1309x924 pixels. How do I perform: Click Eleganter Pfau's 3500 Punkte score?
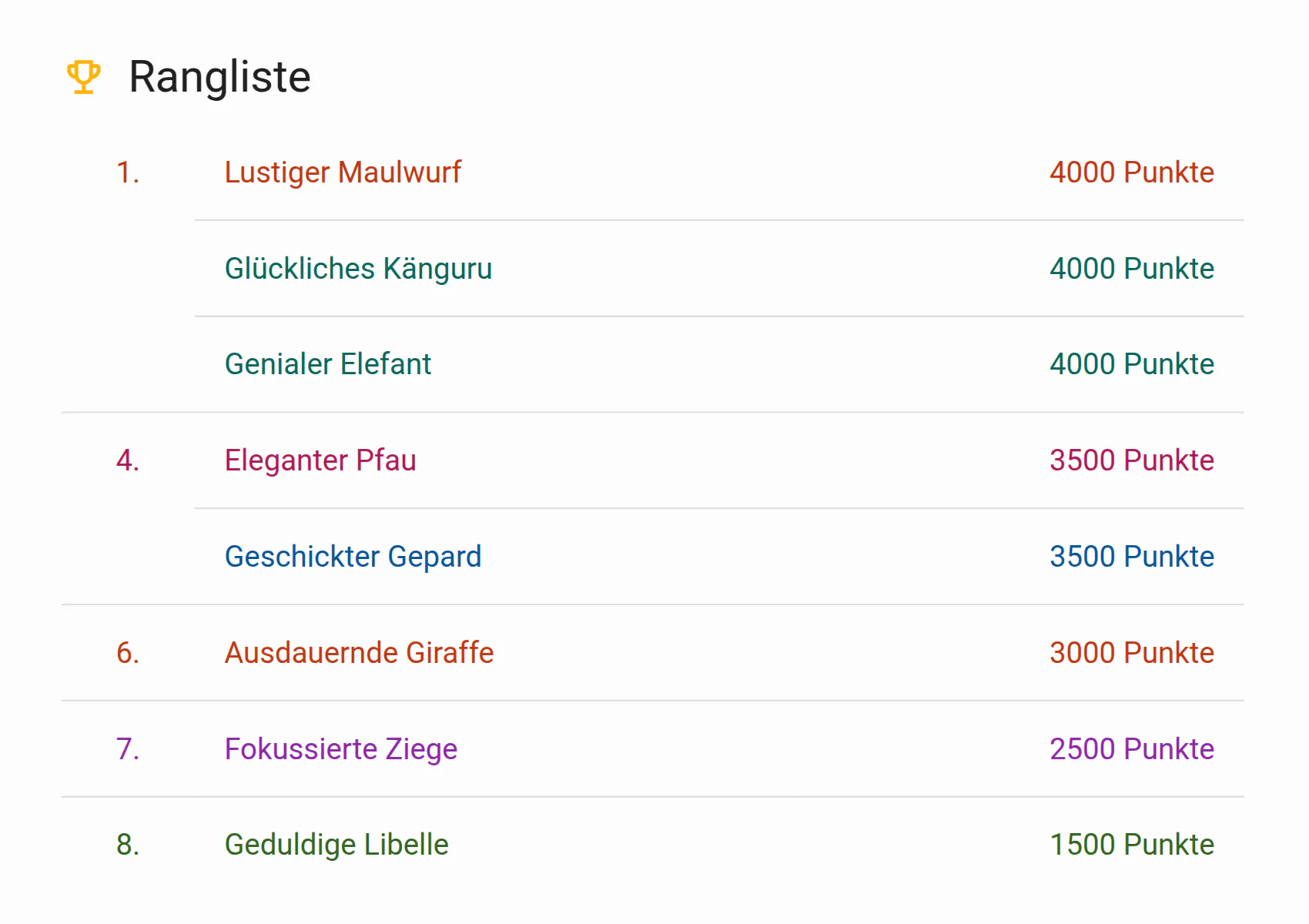(1131, 460)
